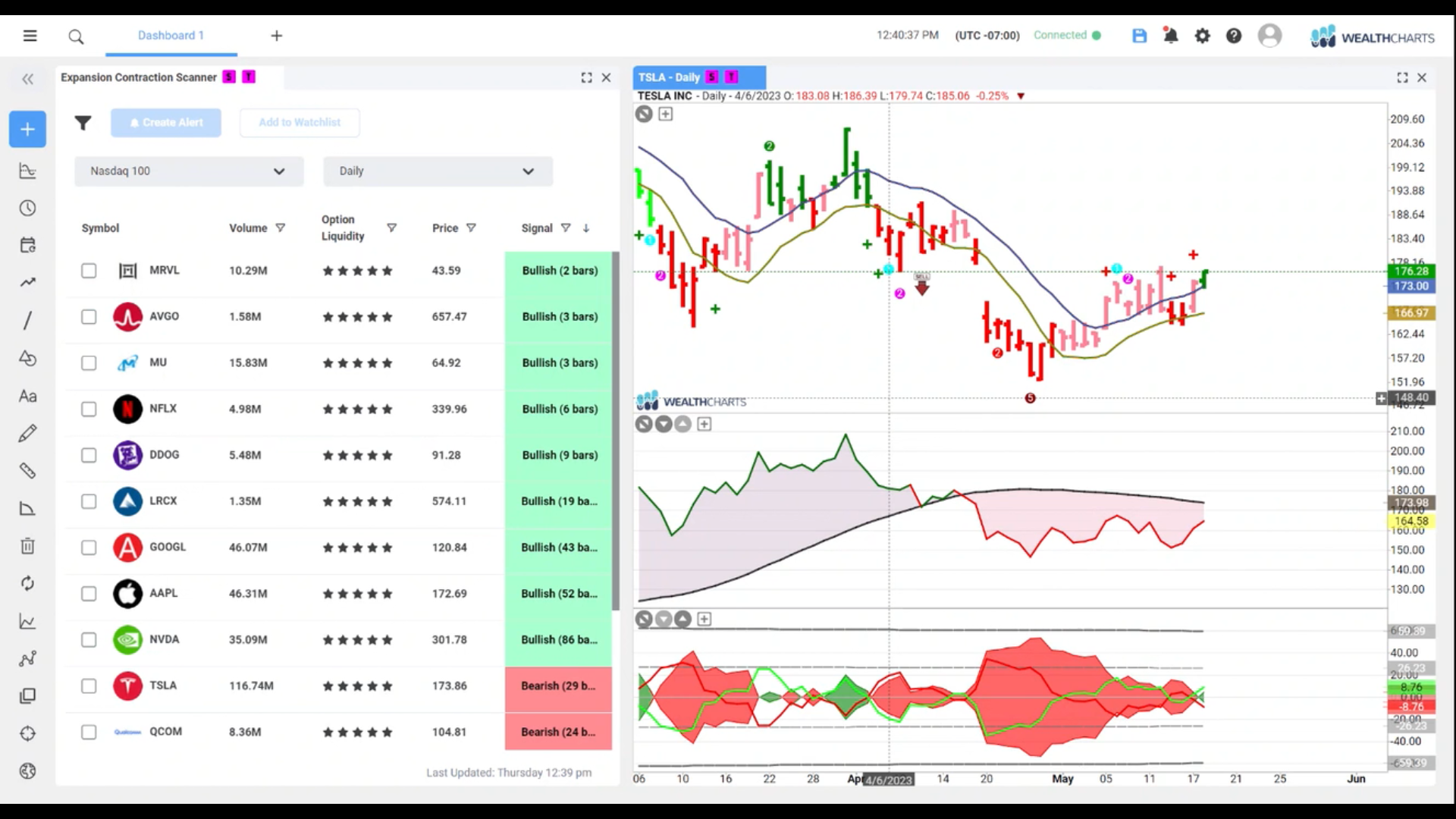Image resolution: width=1456 pixels, height=819 pixels.
Task: Click the save dashboard floppy icon
Action: 1139,36
